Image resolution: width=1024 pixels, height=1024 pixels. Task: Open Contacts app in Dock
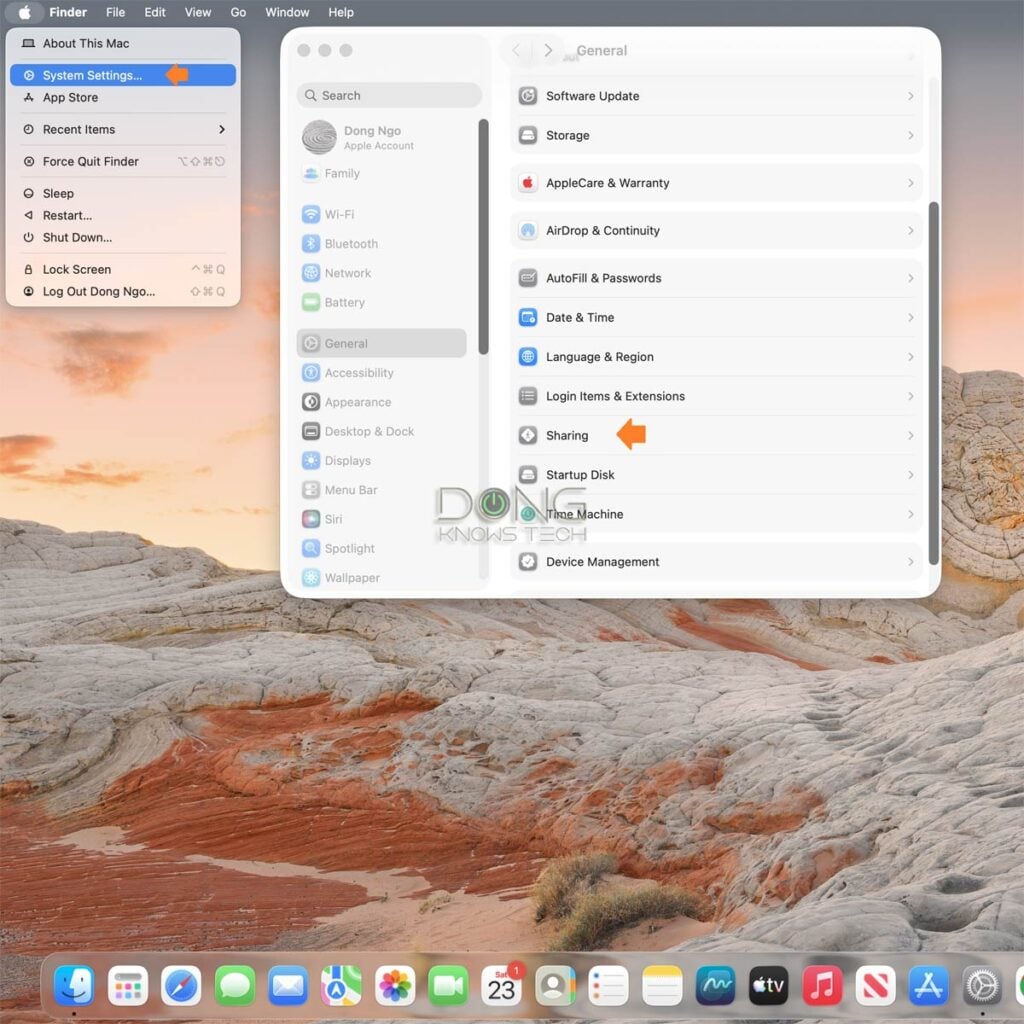coord(555,985)
